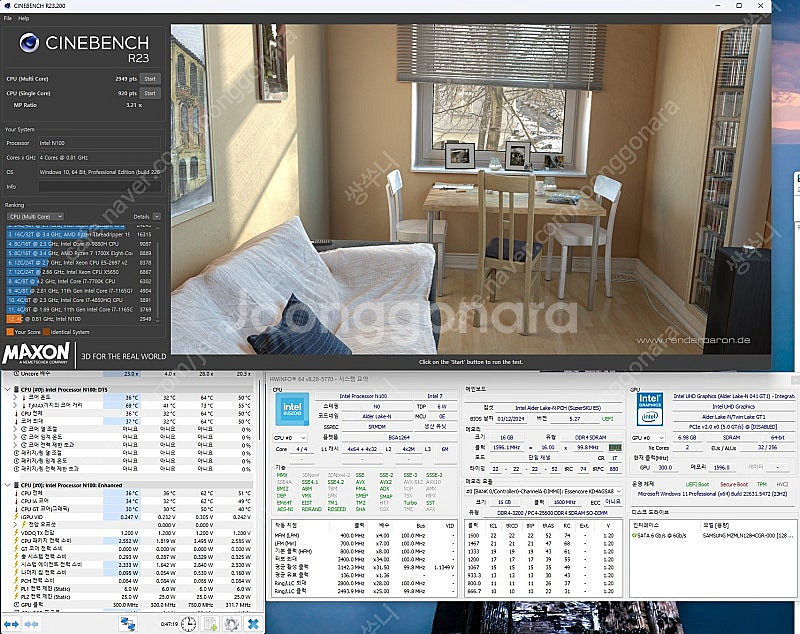Image resolution: width=800 pixels, height=634 pixels.
Task: Open sensor settings with the gear icon
Action: 232,624
